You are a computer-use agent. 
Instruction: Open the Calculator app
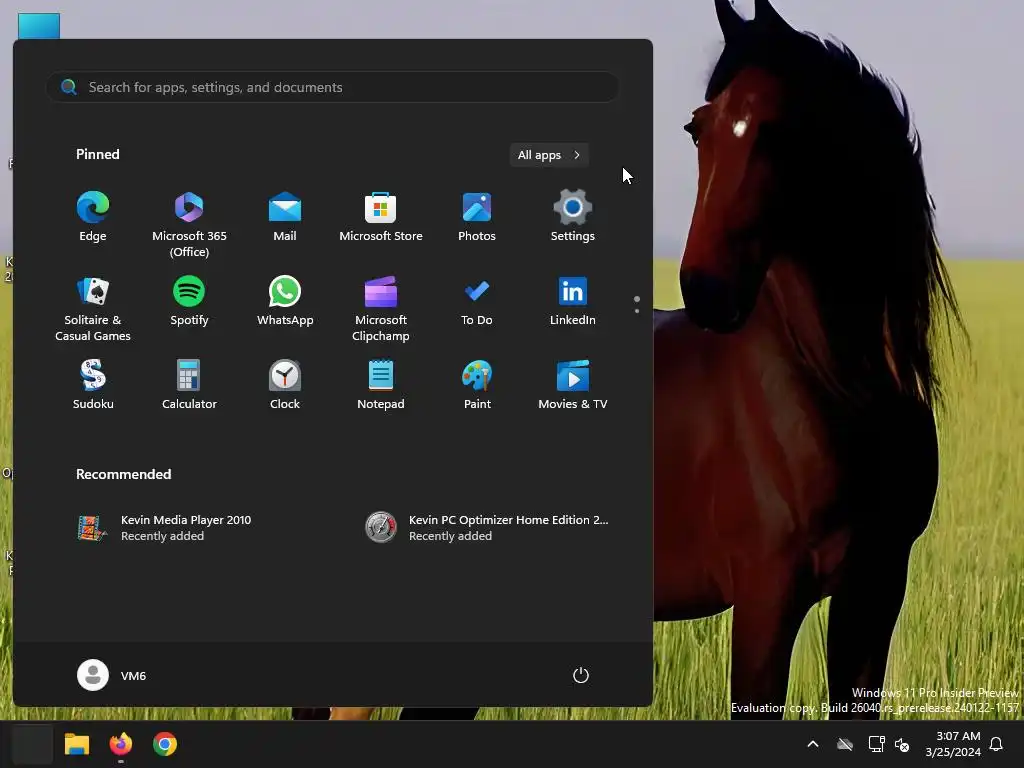pos(189,385)
